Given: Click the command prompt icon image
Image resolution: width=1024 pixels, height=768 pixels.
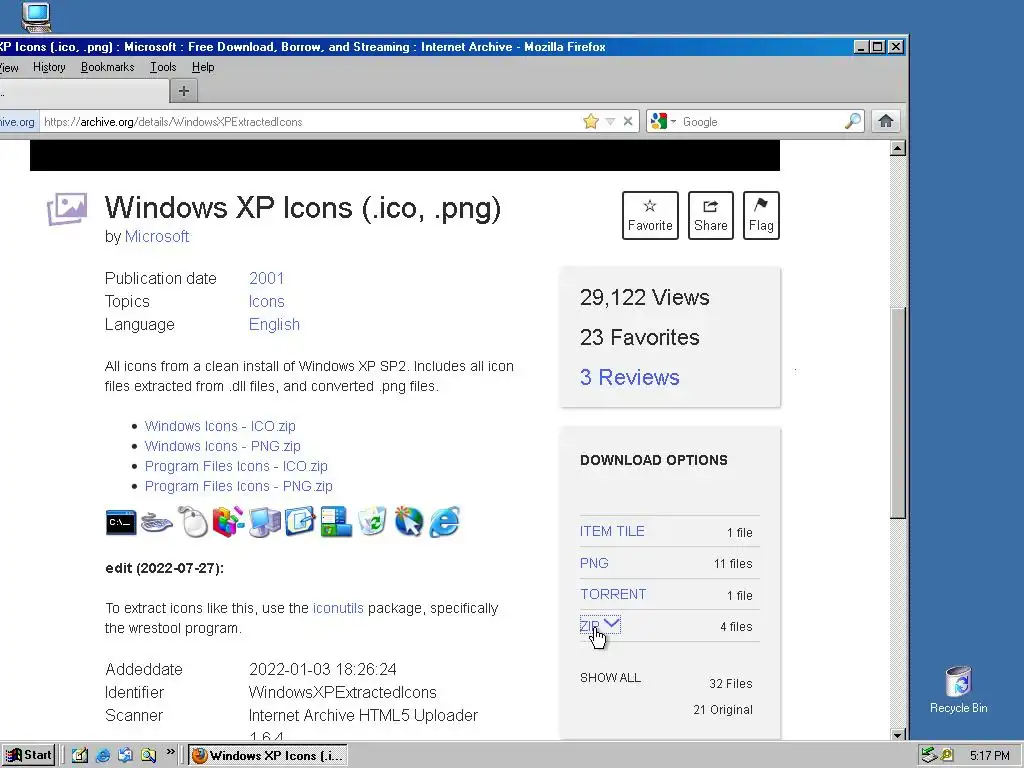Looking at the screenshot, I should click(x=121, y=522).
